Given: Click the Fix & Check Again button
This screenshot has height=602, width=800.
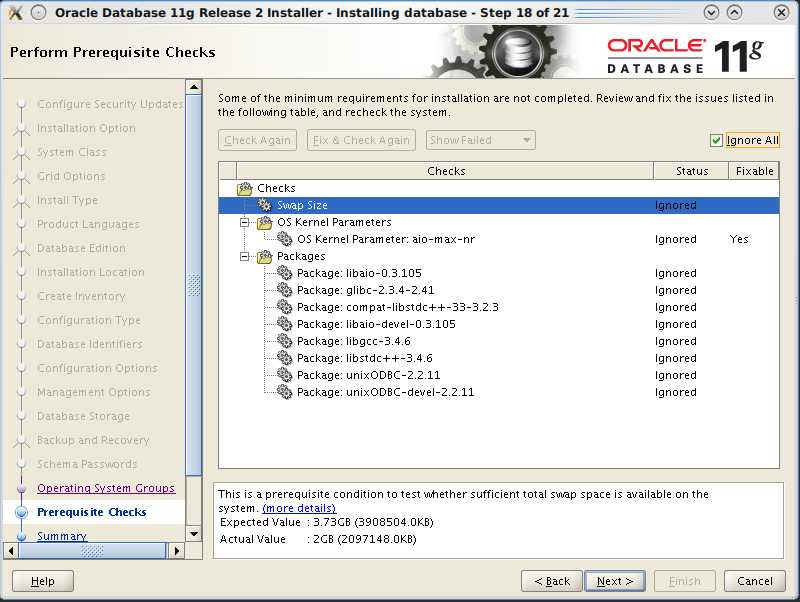Looking at the screenshot, I should coord(361,140).
